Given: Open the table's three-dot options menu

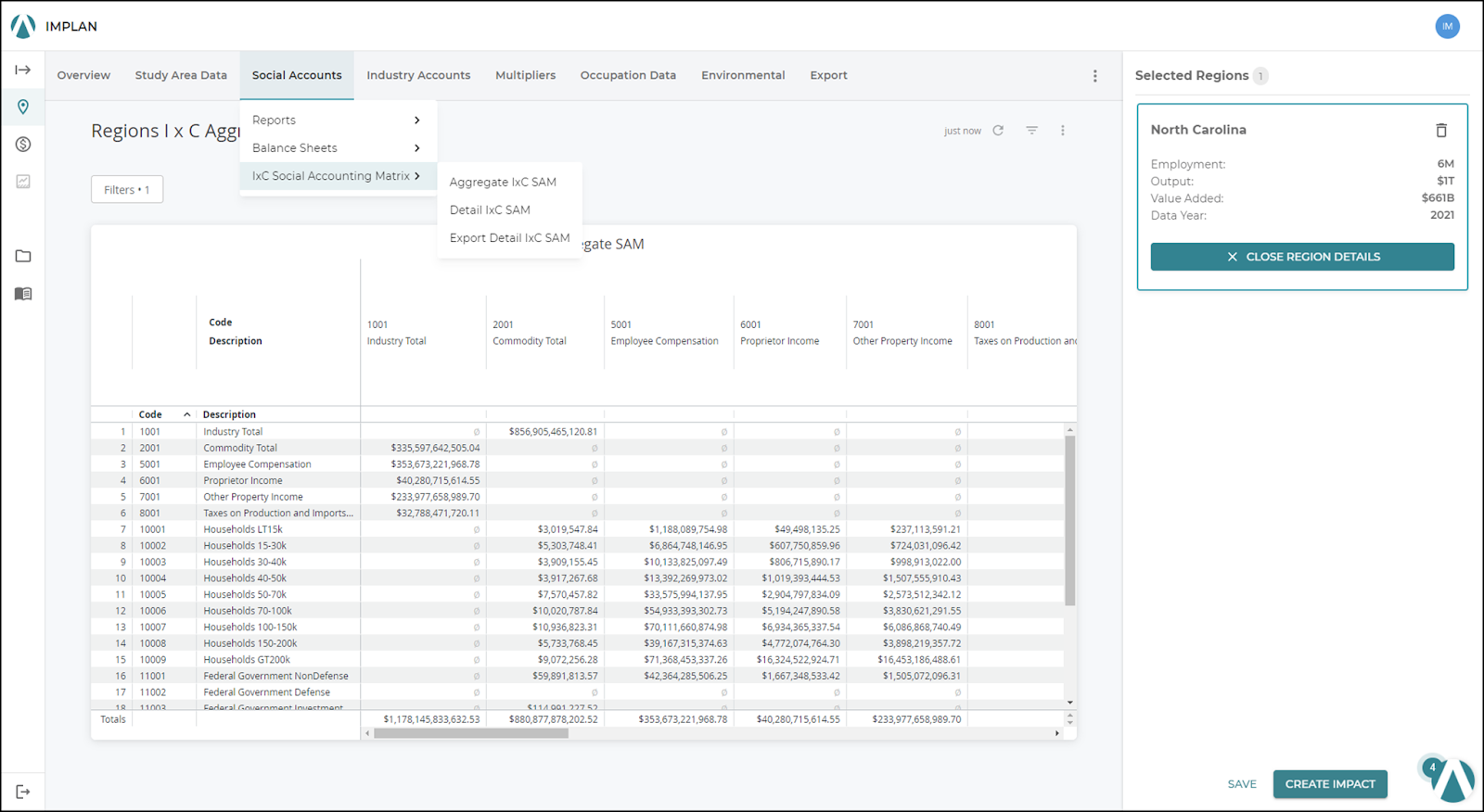Looking at the screenshot, I should point(1063,131).
